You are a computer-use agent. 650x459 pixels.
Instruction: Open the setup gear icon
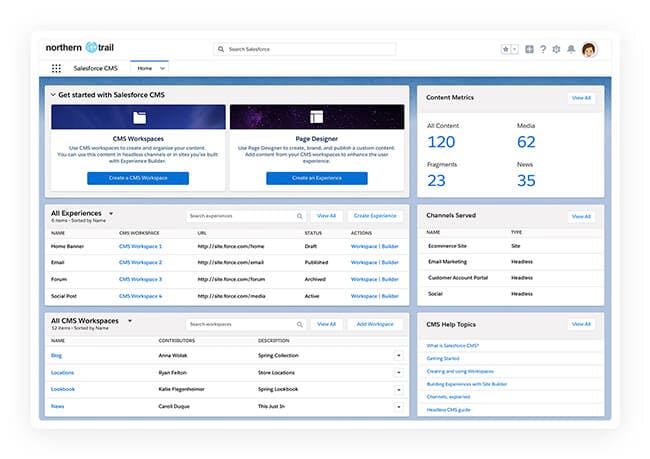click(556, 49)
